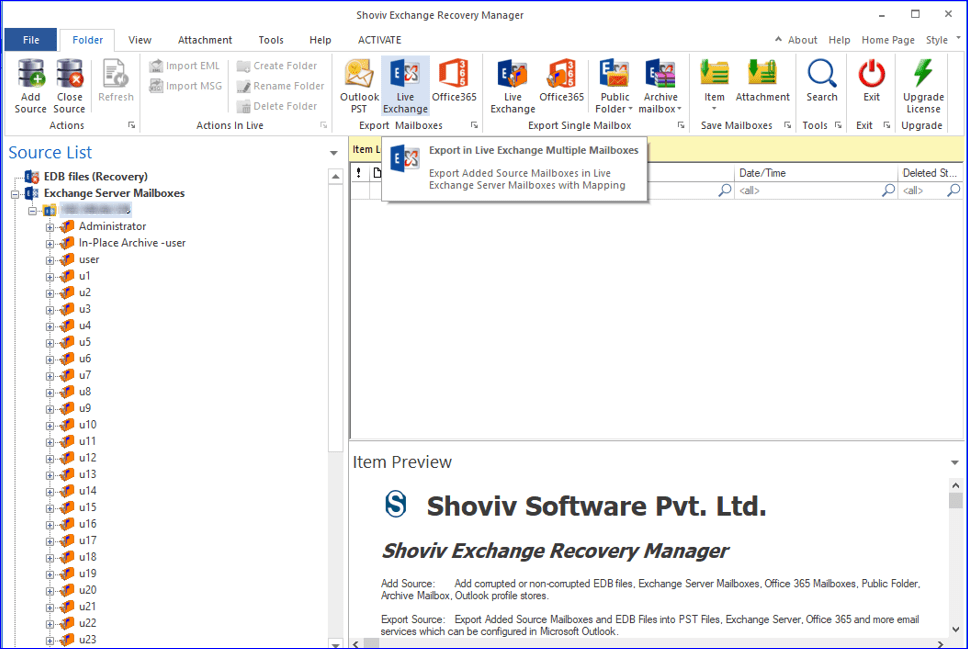Click Create Folder in the ribbon
Image resolution: width=968 pixels, height=649 pixels.
click(x=277, y=65)
